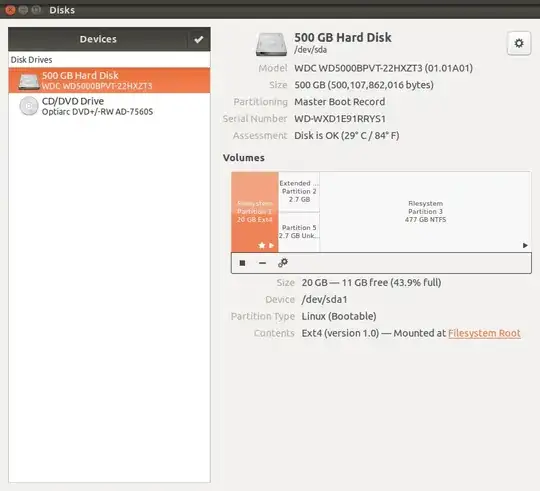Select the Extended Partition 2 volume
Viewport: 540px width, 491px height.
(299, 191)
